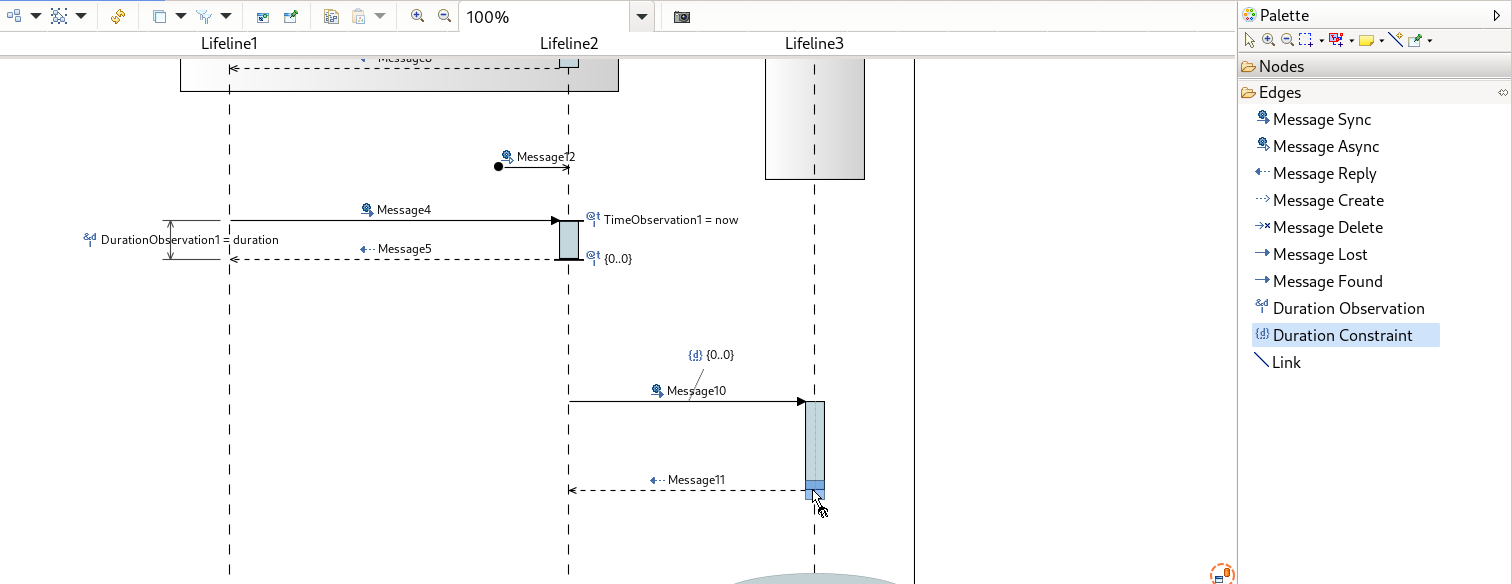Choose the palette generic connection line tool
1512x584 pixels.
pyautogui.click(x=1396, y=40)
